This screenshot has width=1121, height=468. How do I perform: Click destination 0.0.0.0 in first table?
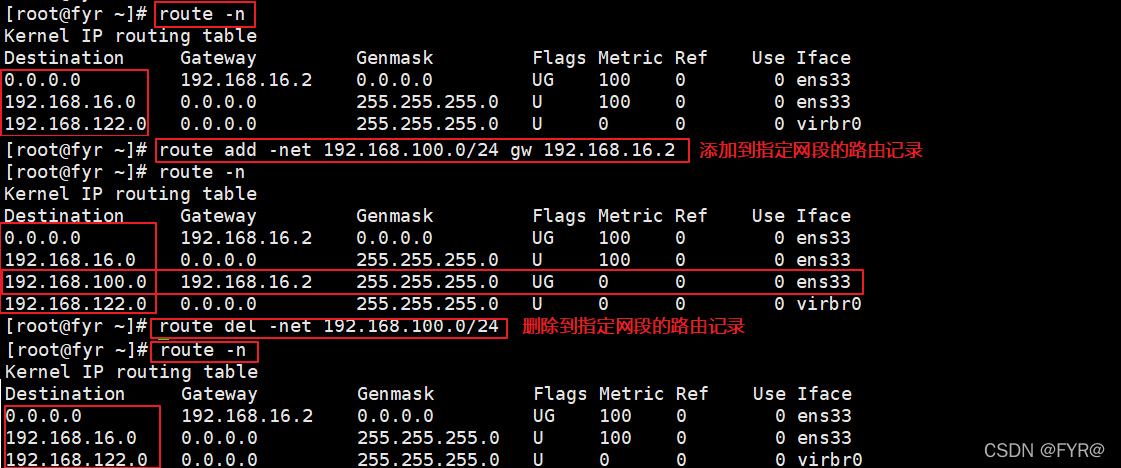pyautogui.click(x=43, y=80)
